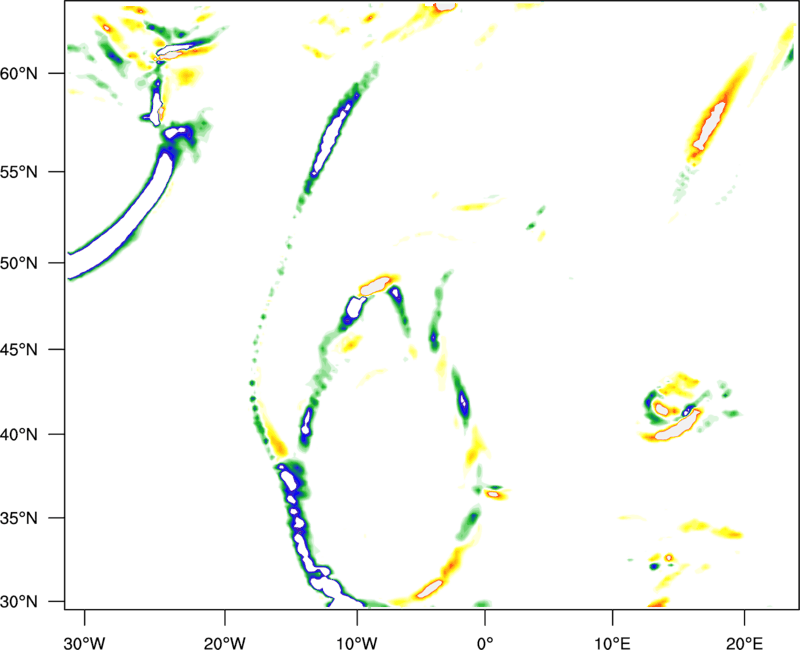This screenshot has width=800, height=650.
Task: Click the 10°W longitude label
Action: tap(357, 643)
